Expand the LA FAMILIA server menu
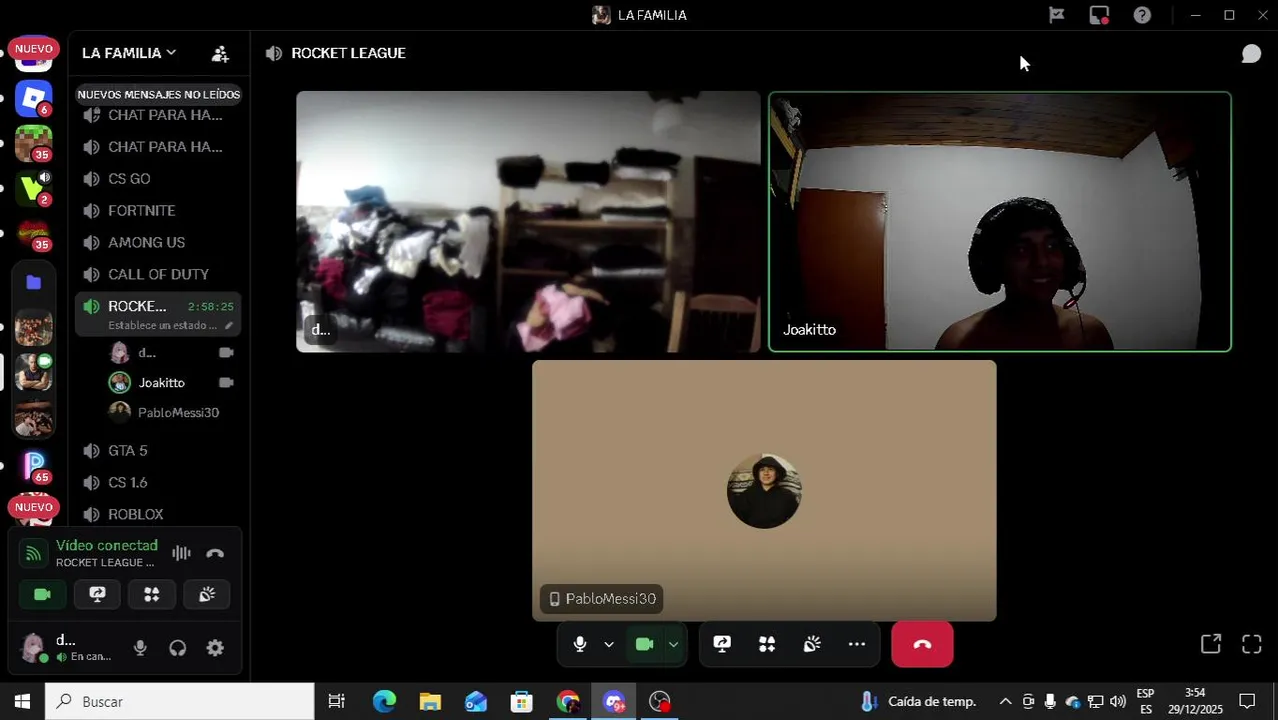Viewport: 1278px width, 720px height. point(129,53)
